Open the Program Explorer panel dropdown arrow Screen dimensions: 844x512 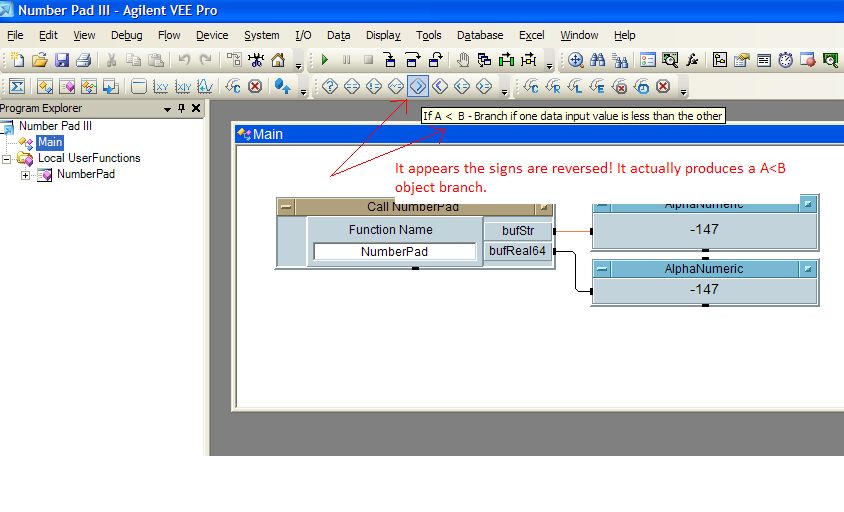(x=166, y=108)
